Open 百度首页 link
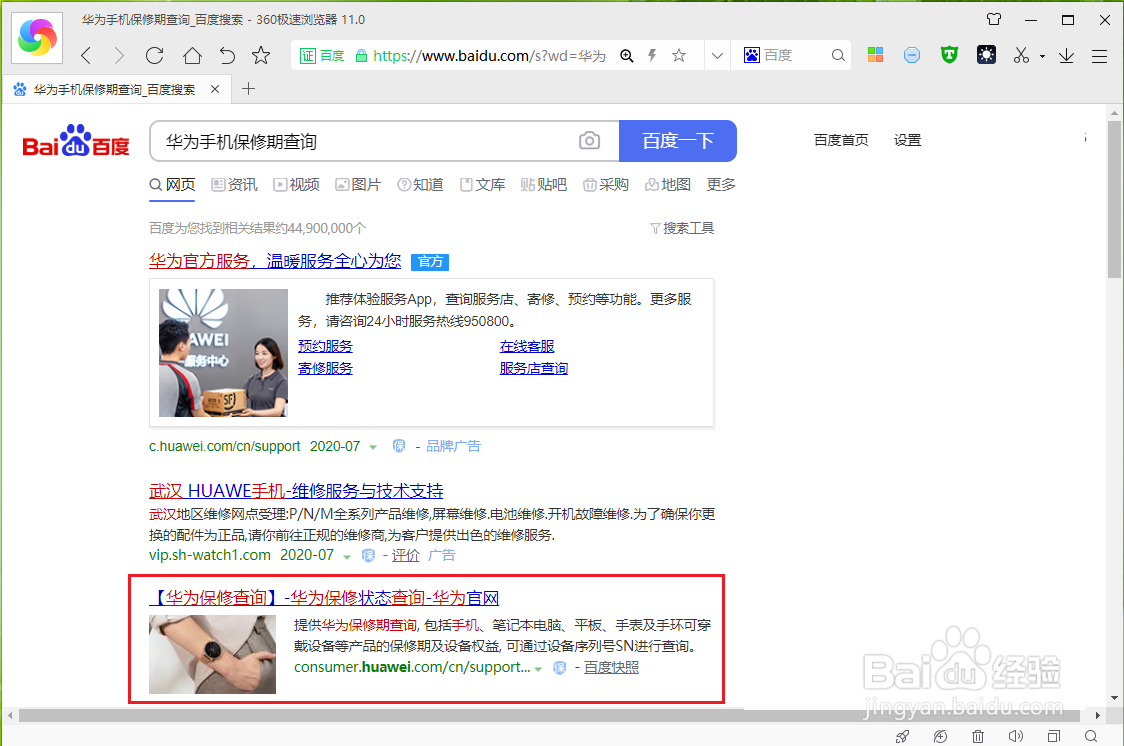 pyautogui.click(x=841, y=140)
